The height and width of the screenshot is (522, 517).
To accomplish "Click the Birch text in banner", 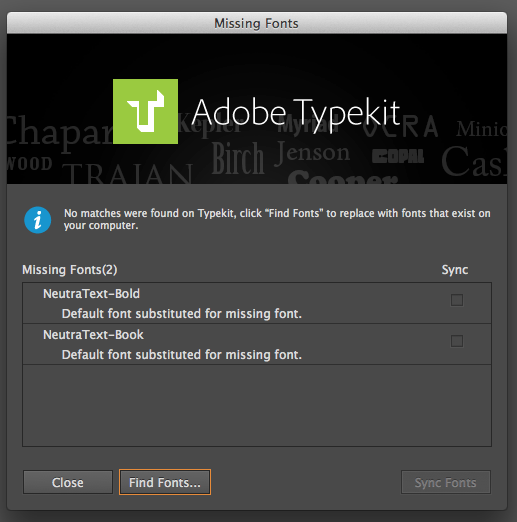I will [x=238, y=158].
